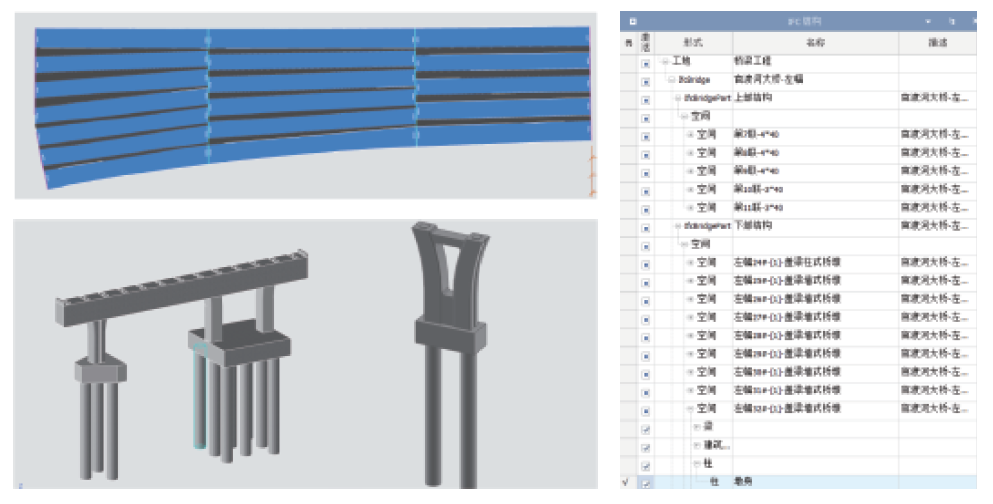Expand the 第7联-4*40 space node
993x504 pixels.
[690, 135]
